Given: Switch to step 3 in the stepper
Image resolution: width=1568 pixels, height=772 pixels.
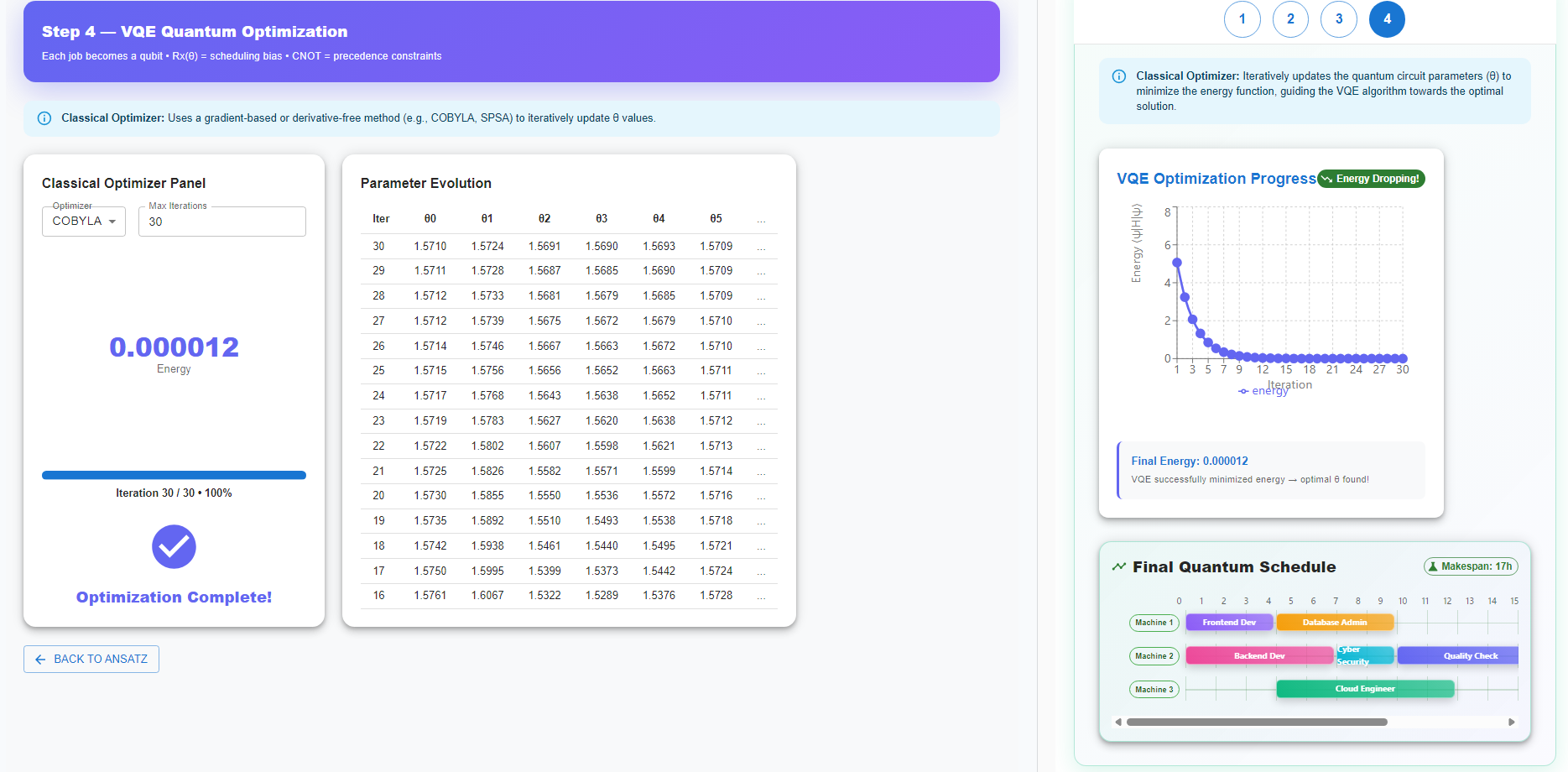Looking at the screenshot, I should (1339, 19).
